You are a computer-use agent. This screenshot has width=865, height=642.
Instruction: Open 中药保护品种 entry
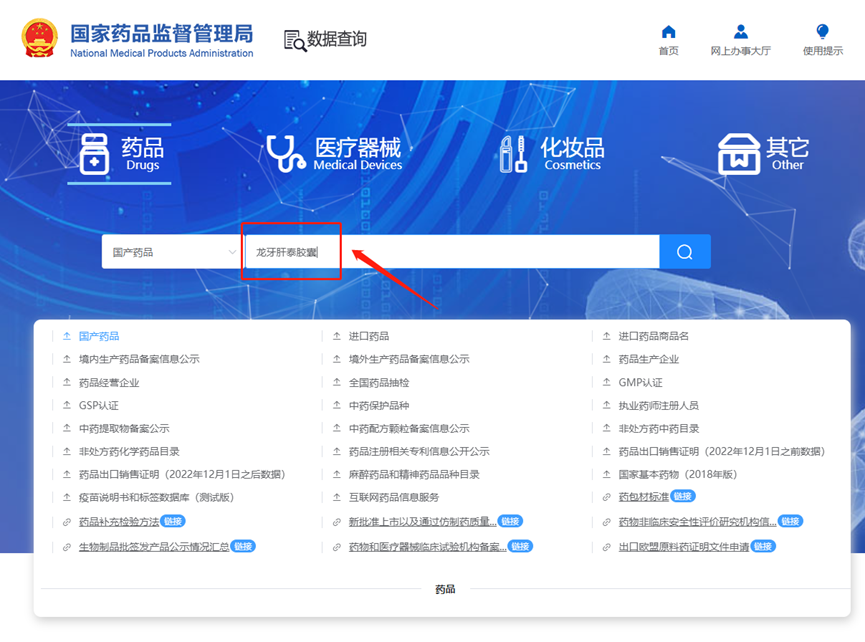[x=379, y=406]
